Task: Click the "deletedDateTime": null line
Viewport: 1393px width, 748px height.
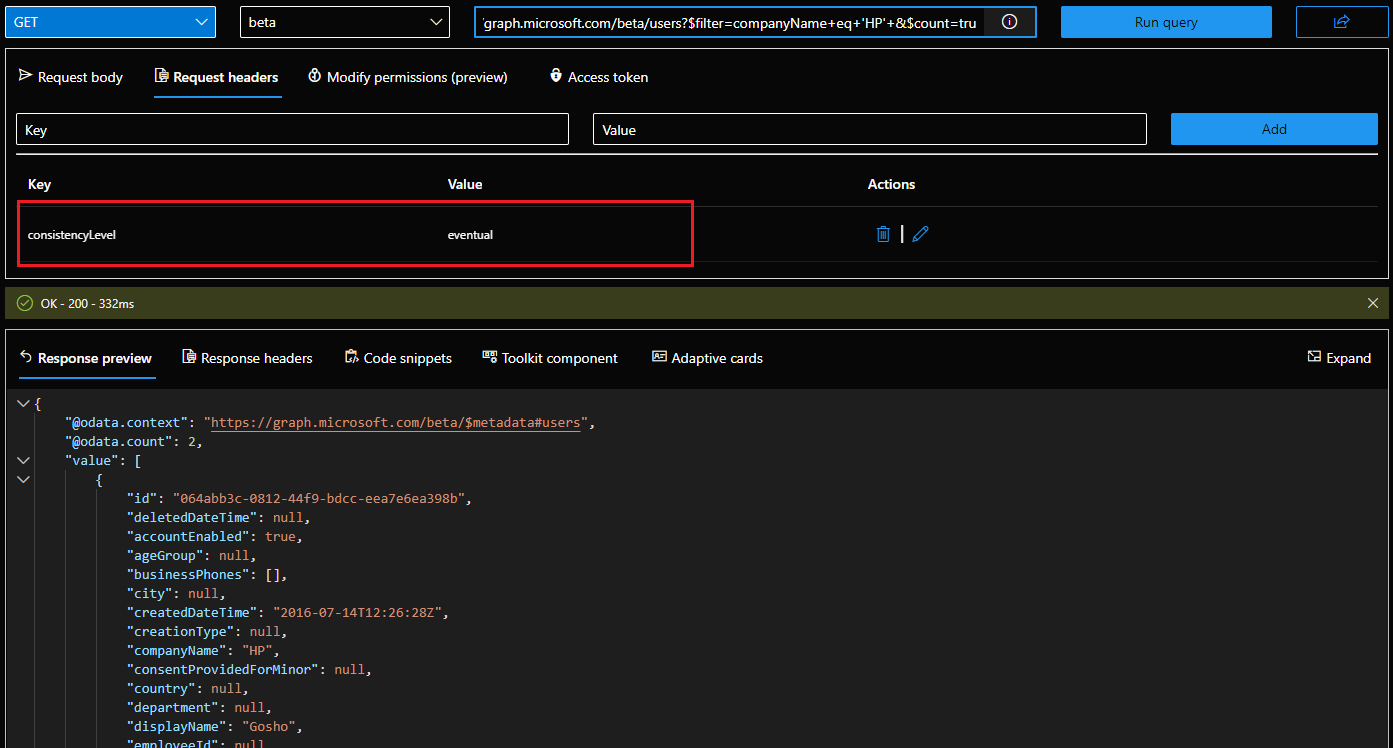Action: pyautogui.click(x=218, y=517)
